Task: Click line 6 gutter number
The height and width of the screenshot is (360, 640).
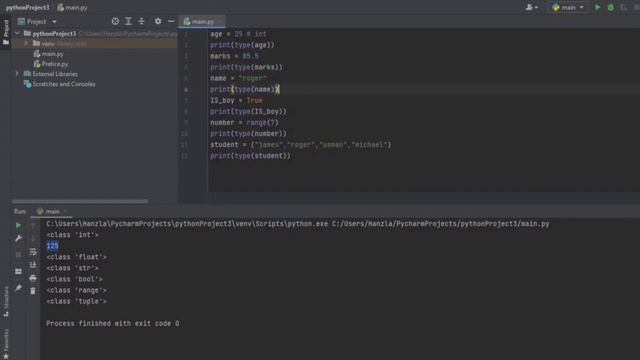Action: pos(186,89)
